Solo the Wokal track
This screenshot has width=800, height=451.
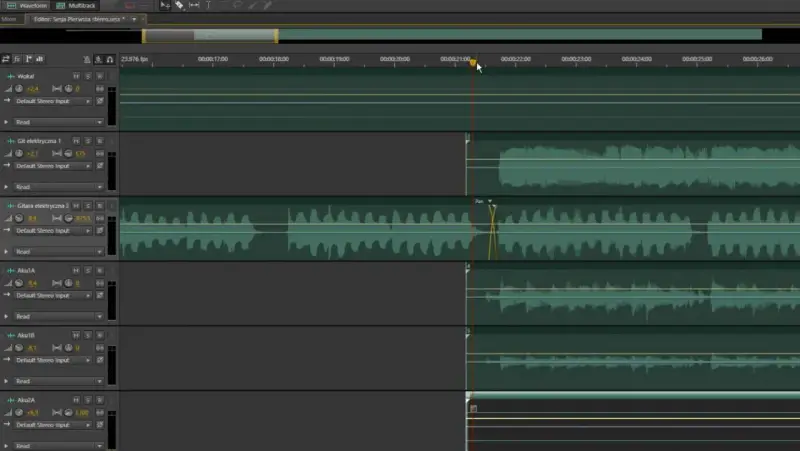tap(88, 76)
